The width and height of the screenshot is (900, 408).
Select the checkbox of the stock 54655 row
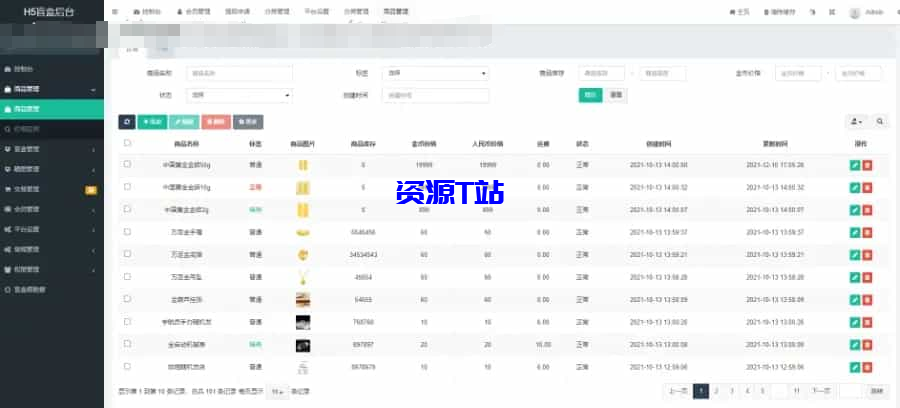click(127, 298)
